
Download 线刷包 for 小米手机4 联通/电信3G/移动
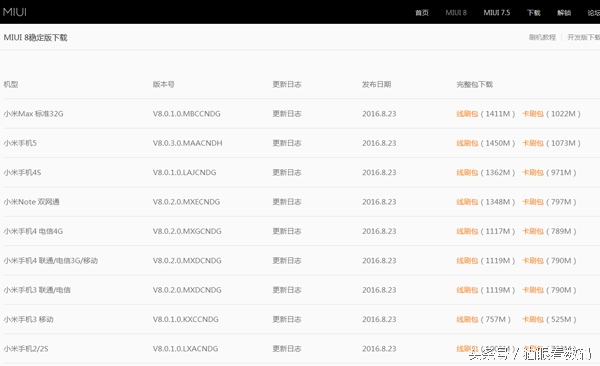pos(467,261)
